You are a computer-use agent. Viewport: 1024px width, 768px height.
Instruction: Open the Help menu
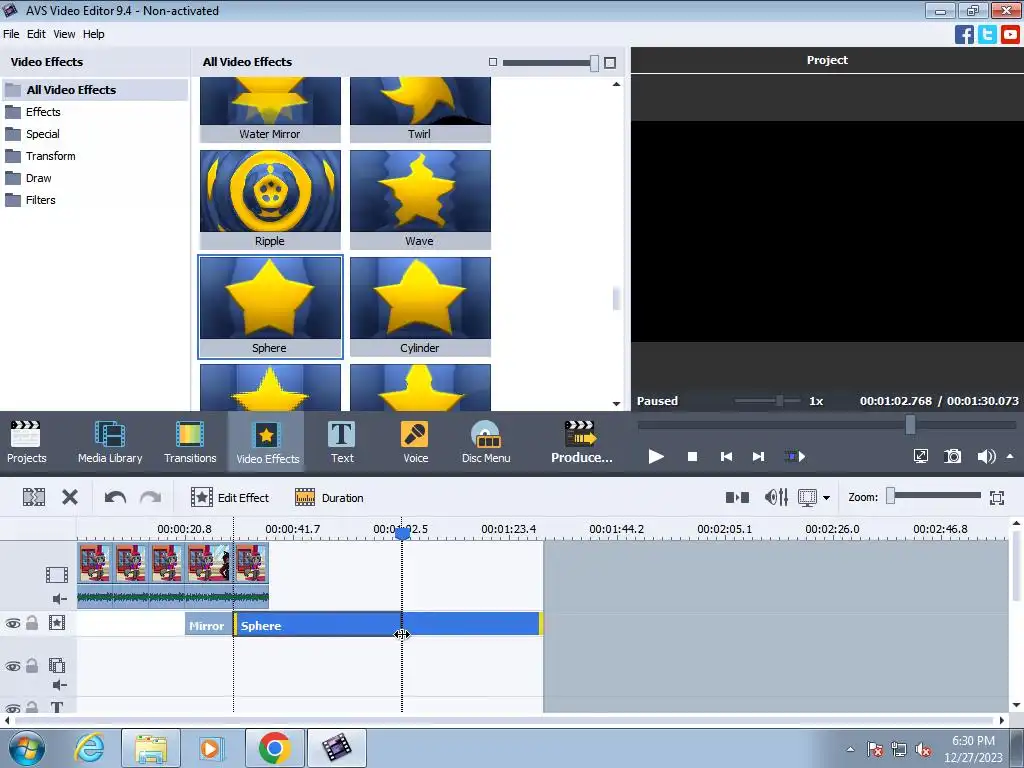coord(93,34)
